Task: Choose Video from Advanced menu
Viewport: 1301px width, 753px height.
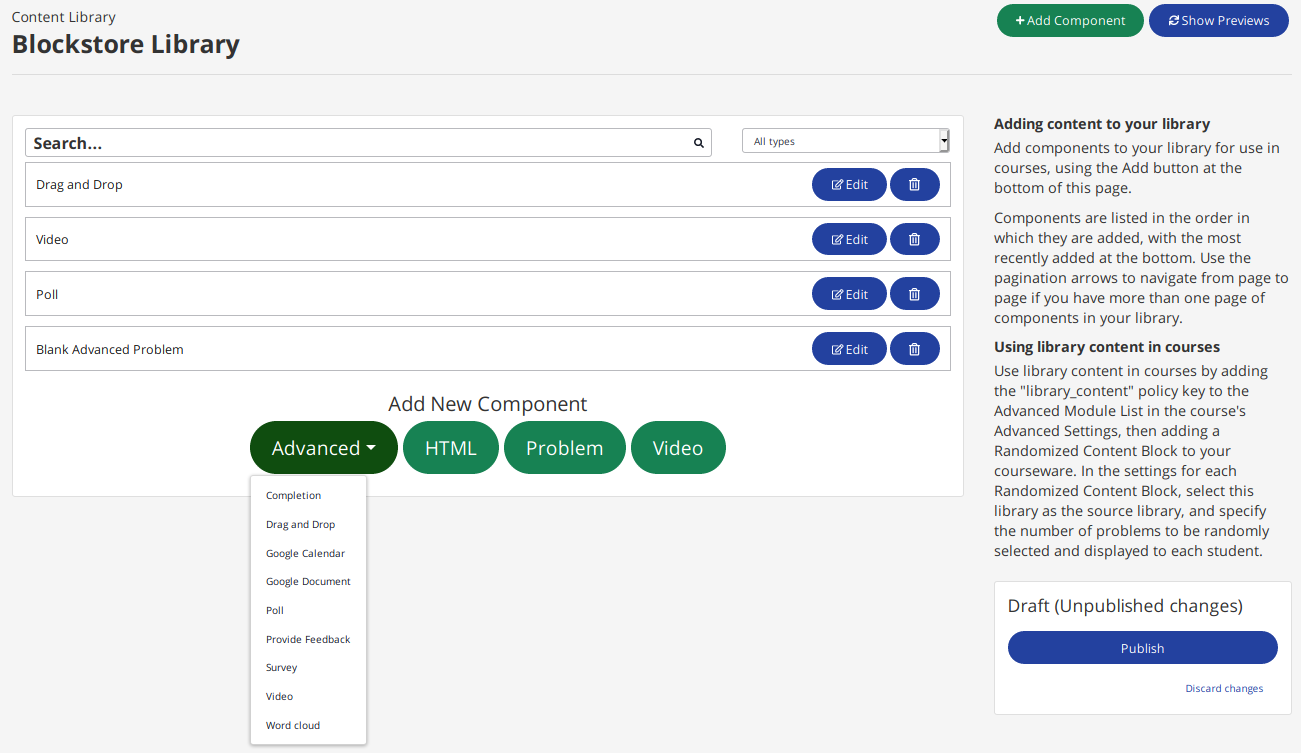Action: click(279, 696)
